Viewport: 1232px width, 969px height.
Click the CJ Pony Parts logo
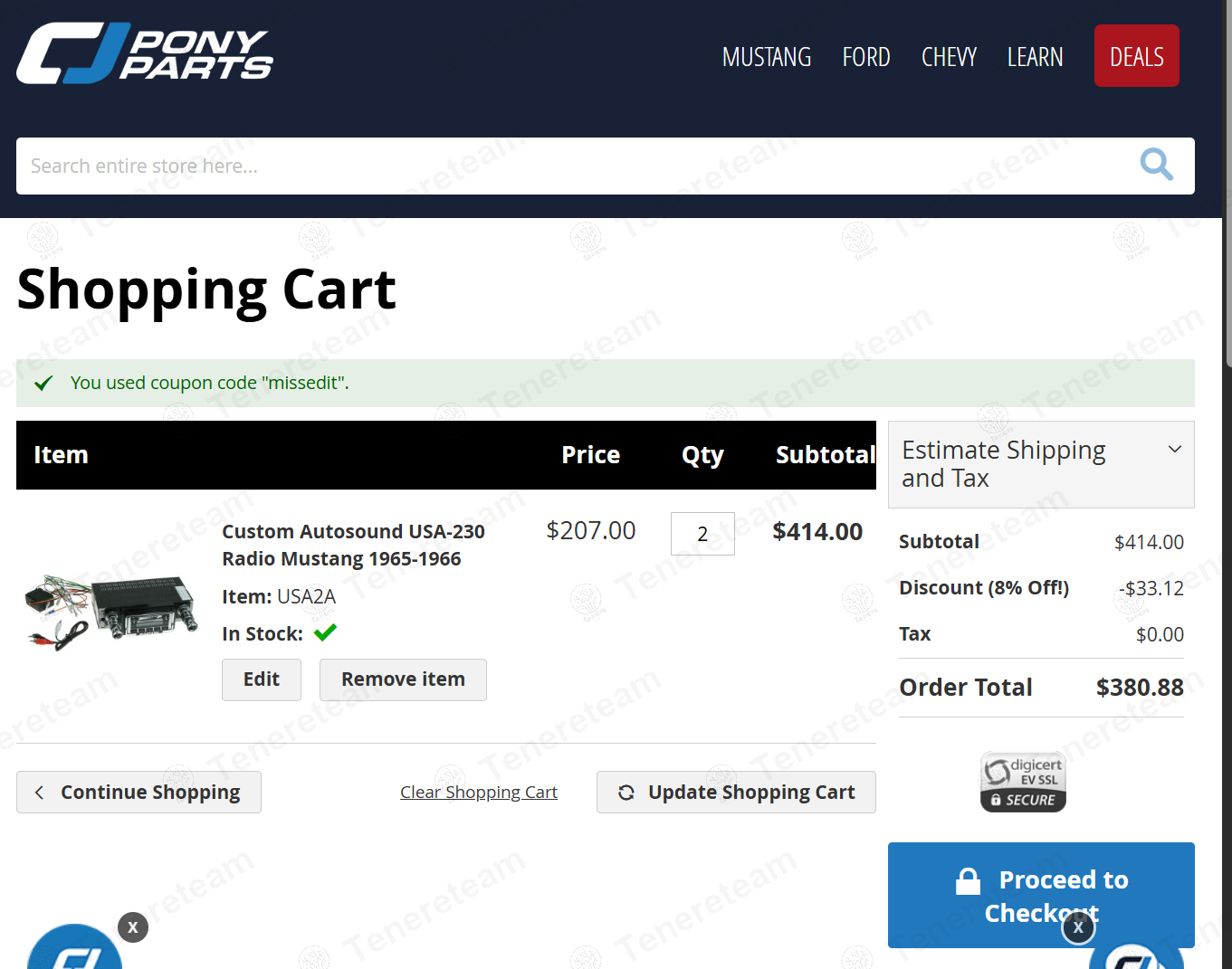pyautogui.click(x=145, y=53)
